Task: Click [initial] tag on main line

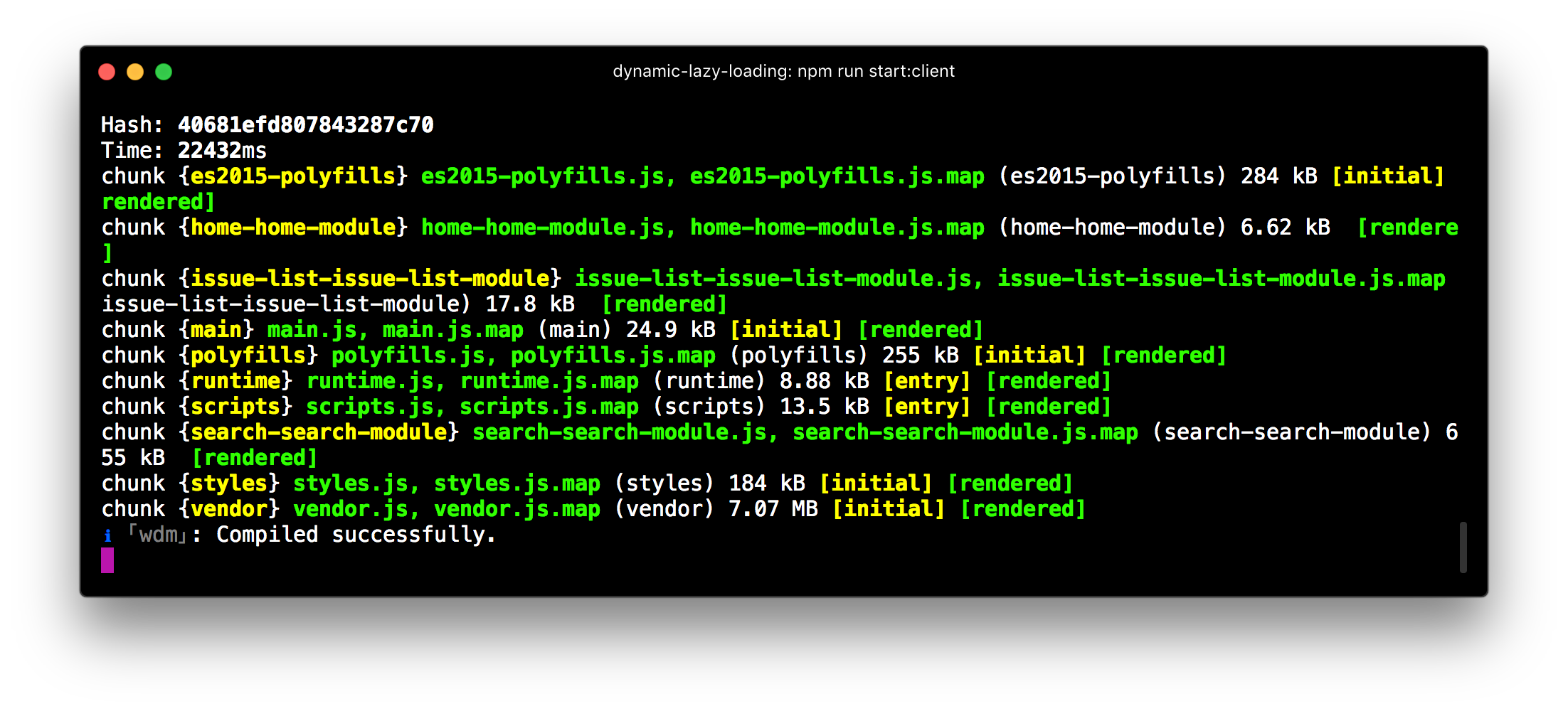Action: coord(786,330)
